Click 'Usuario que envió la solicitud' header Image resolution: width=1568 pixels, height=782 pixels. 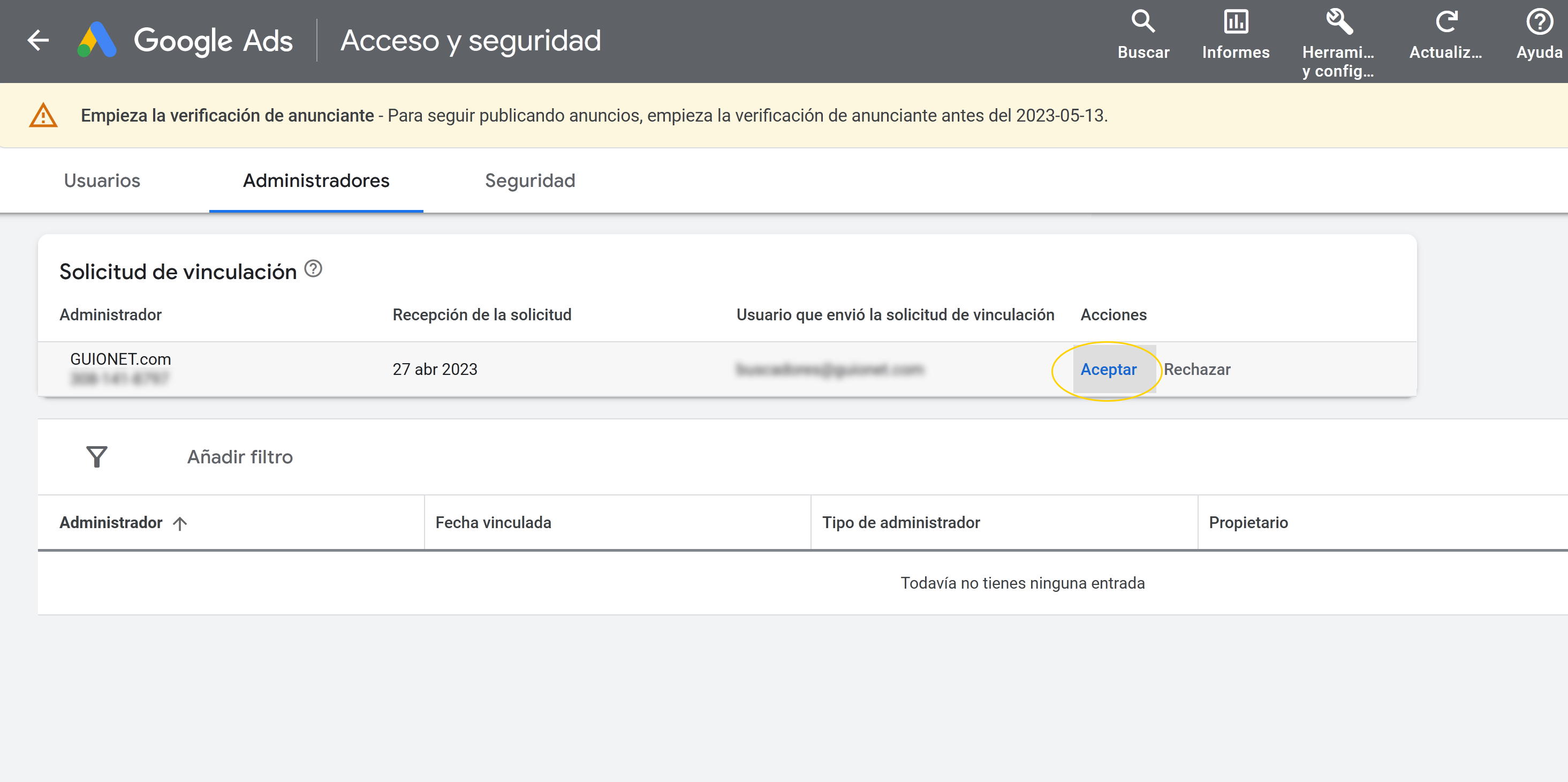[x=895, y=315]
